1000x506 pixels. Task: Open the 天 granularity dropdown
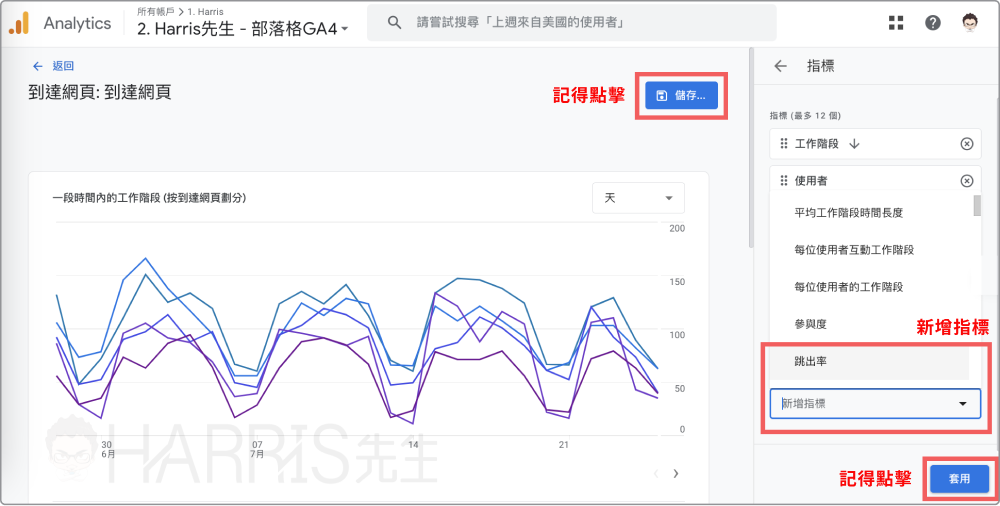638,198
